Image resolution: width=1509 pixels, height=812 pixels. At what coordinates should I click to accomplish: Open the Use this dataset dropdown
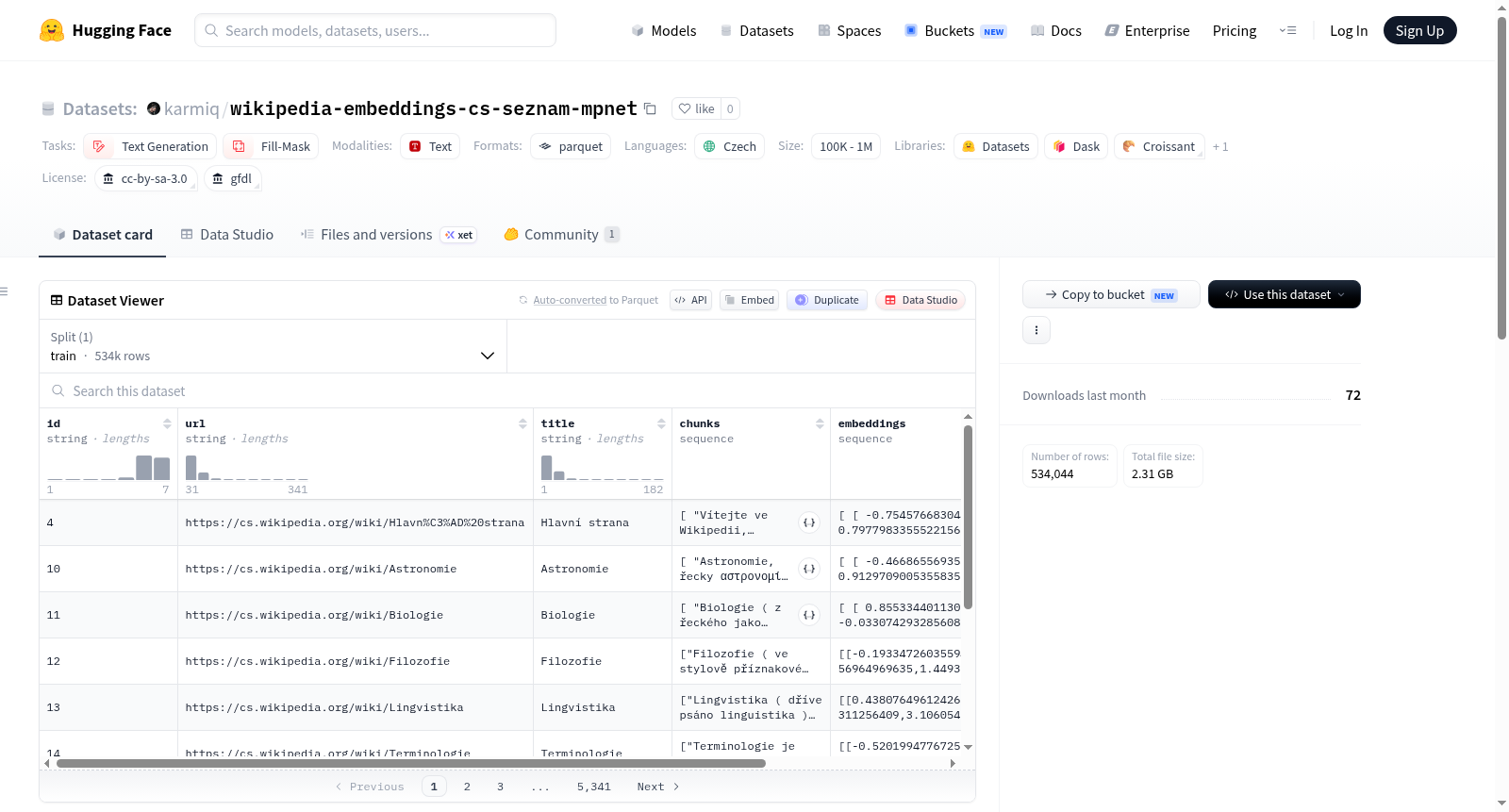(1284, 294)
